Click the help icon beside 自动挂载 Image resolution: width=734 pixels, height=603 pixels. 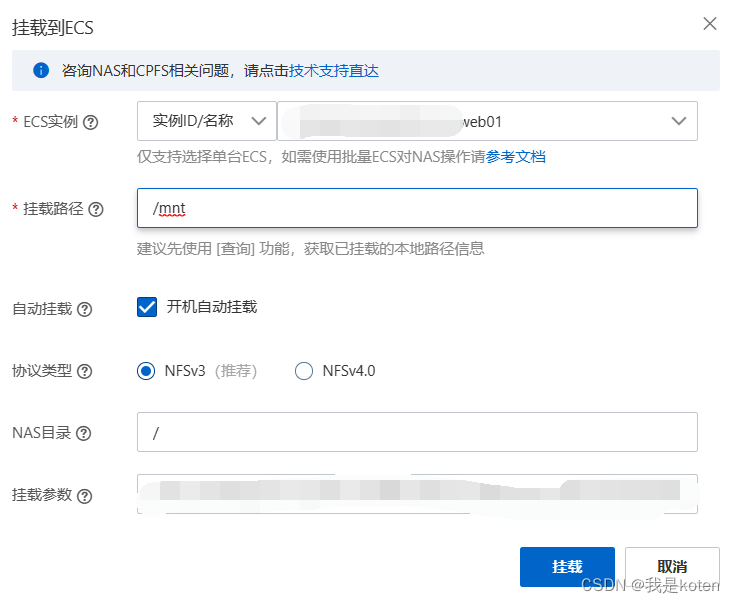[85, 309]
